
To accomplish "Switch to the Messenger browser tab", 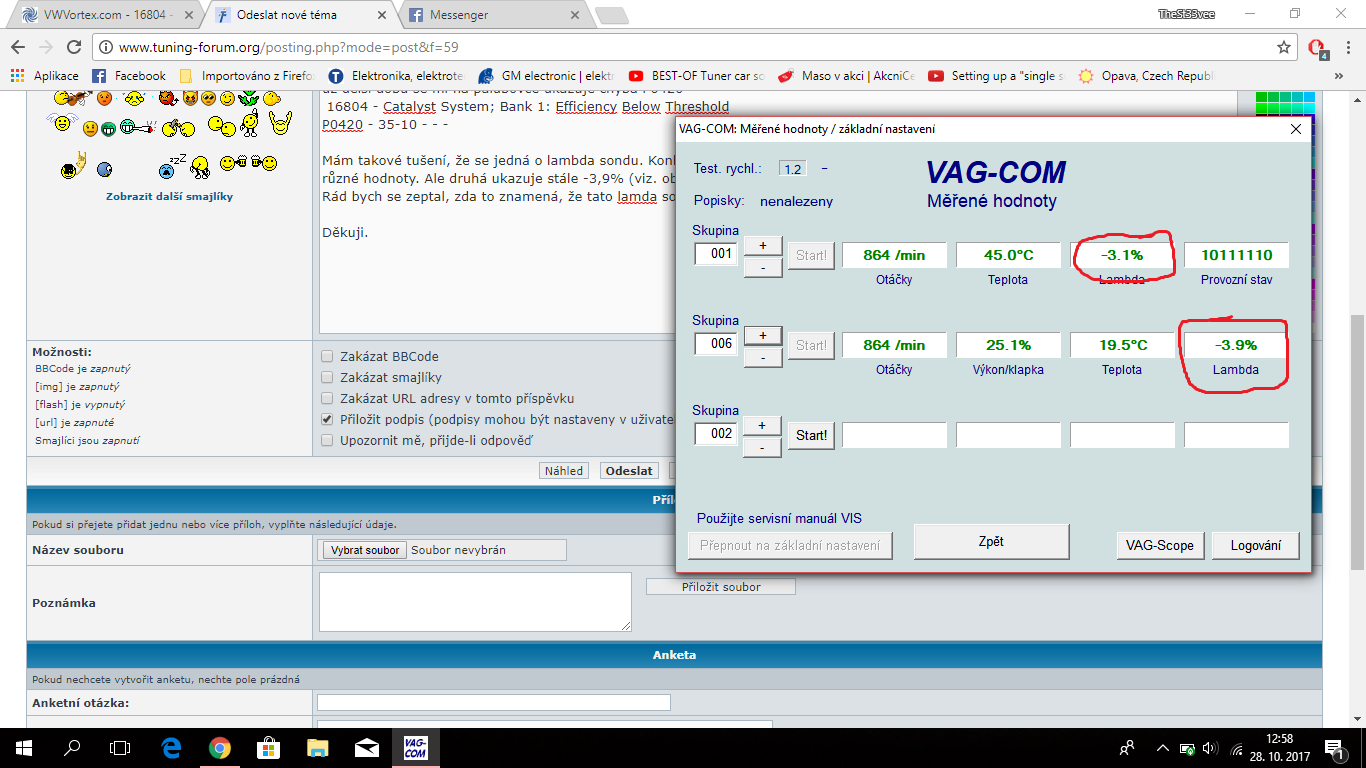I will click(x=490, y=15).
